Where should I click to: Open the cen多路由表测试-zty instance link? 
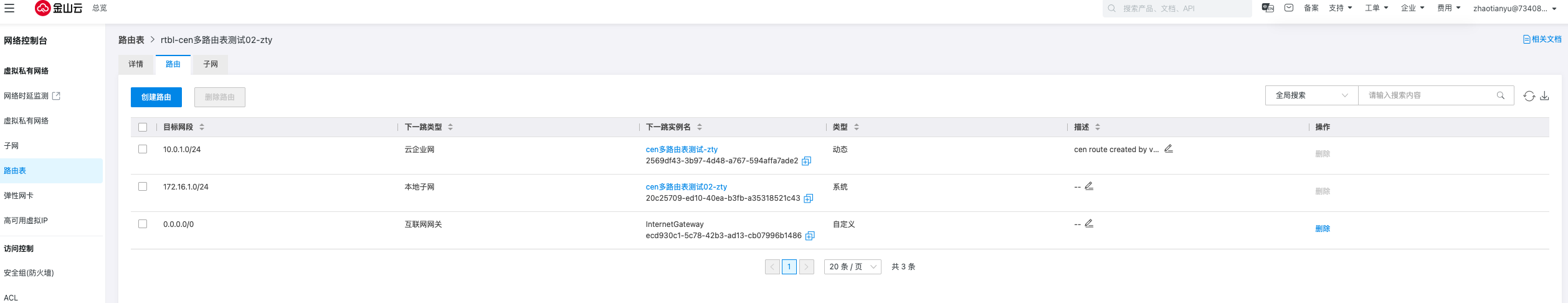tap(682, 150)
